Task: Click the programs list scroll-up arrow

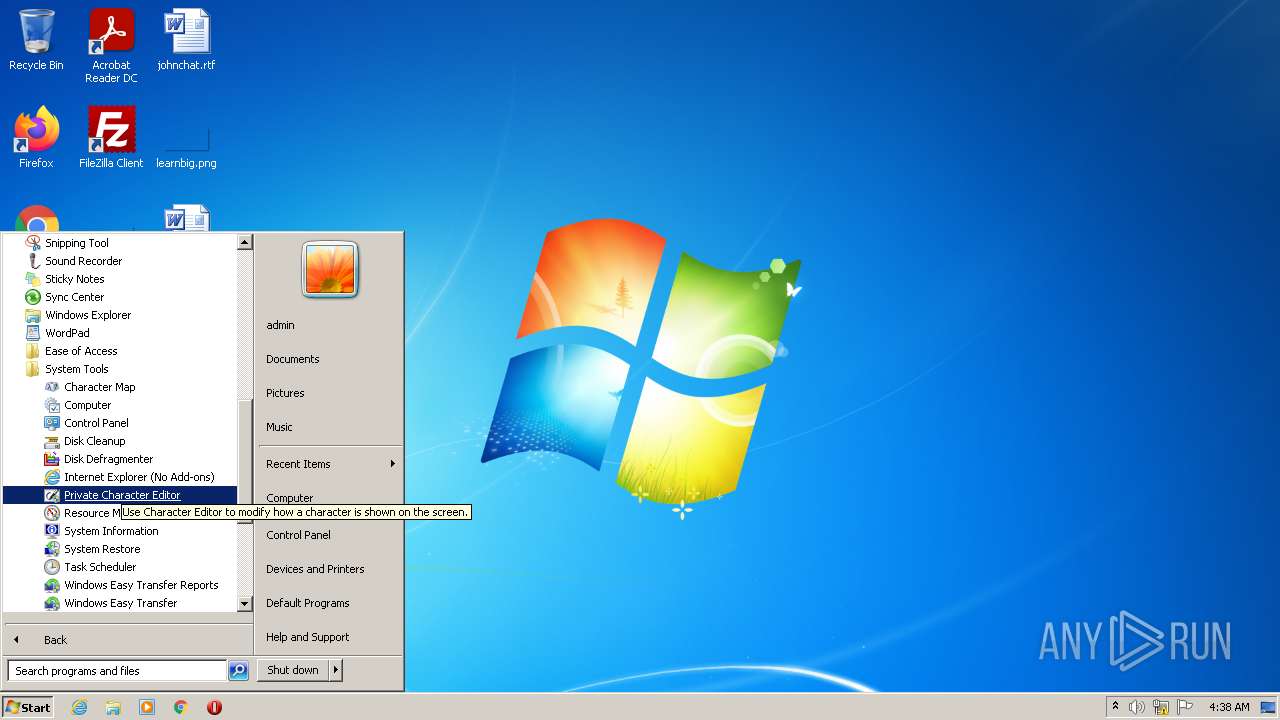Action: (x=245, y=242)
